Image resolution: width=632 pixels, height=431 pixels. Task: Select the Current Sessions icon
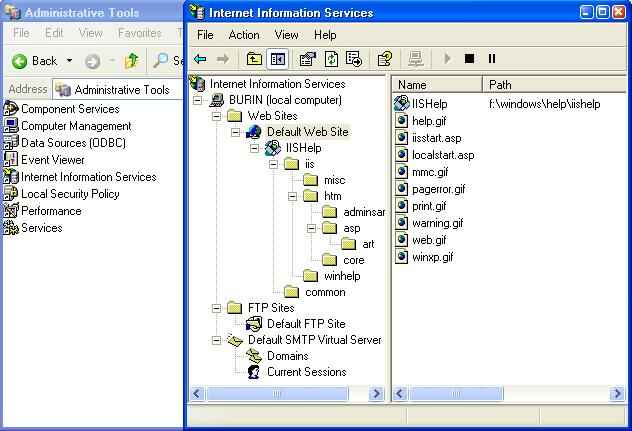point(254,372)
